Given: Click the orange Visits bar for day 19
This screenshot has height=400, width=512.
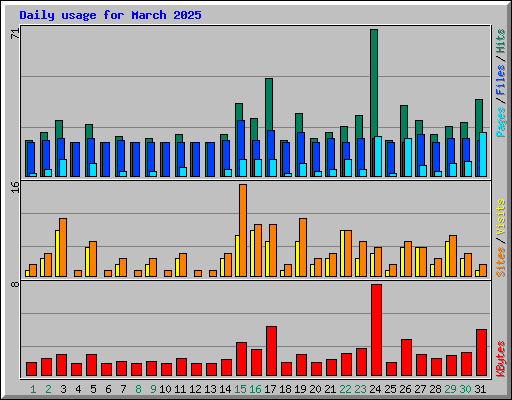Looking at the screenshot, I should pos(303,247).
